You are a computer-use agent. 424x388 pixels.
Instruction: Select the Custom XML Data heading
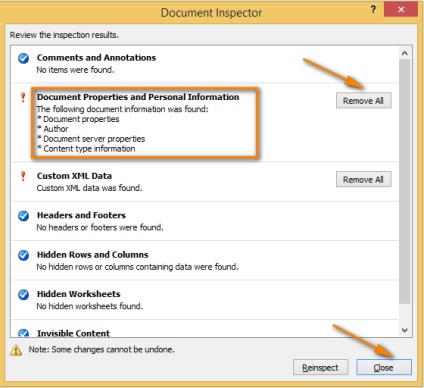coord(74,176)
